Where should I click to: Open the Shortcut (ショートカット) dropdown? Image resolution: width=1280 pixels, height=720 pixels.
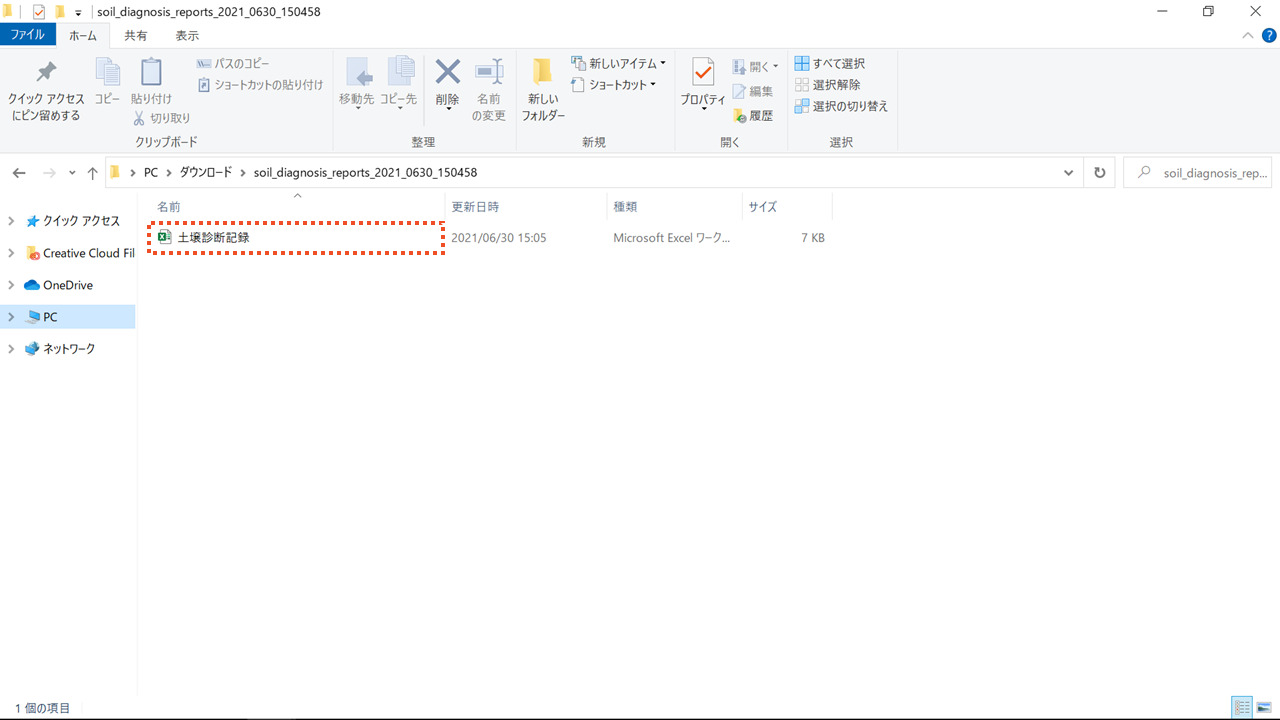pyautogui.click(x=613, y=85)
